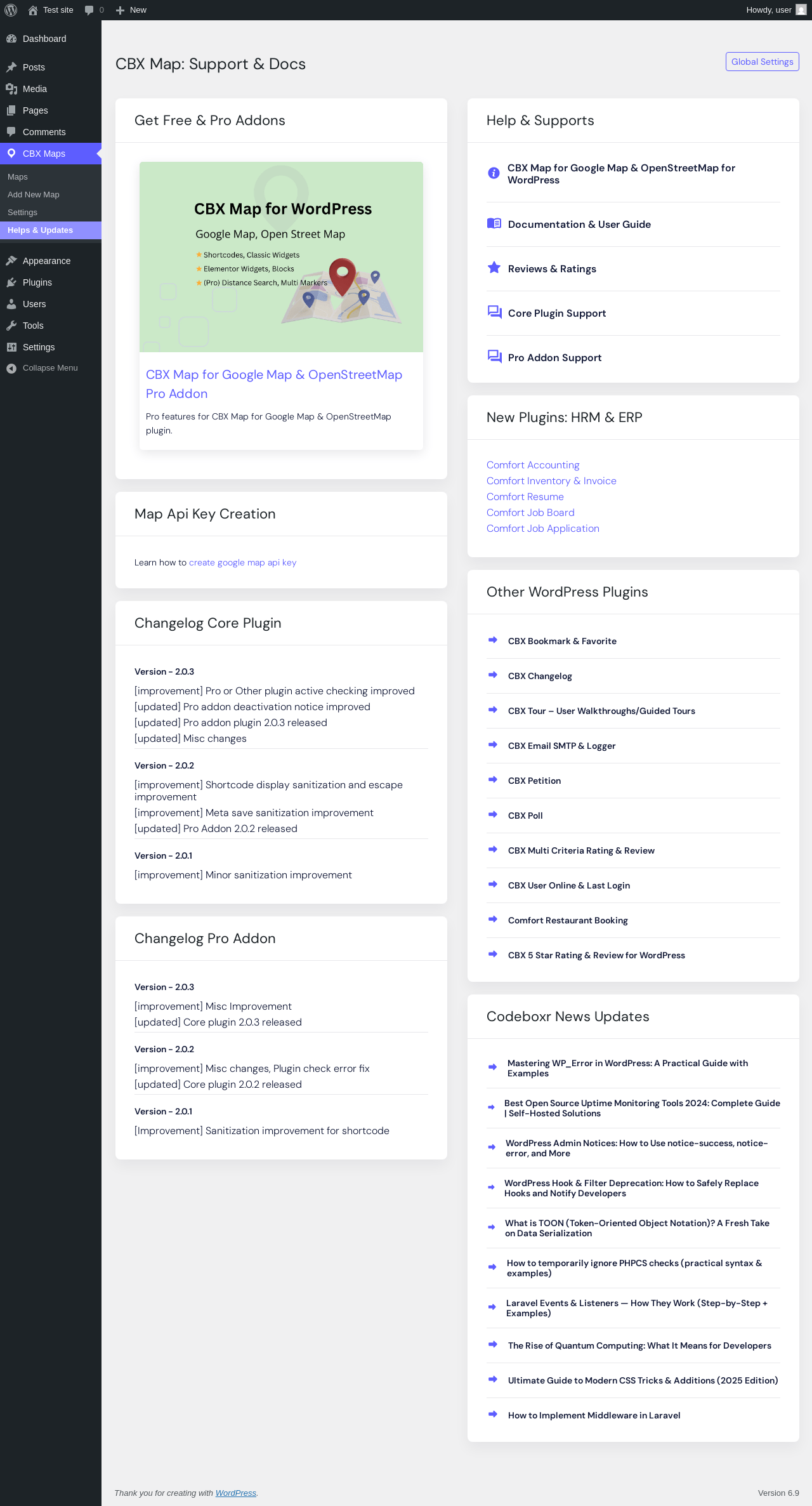Open the CBX Petition plugin link
The width and height of the screenshot is (812, 1506).
534,781
